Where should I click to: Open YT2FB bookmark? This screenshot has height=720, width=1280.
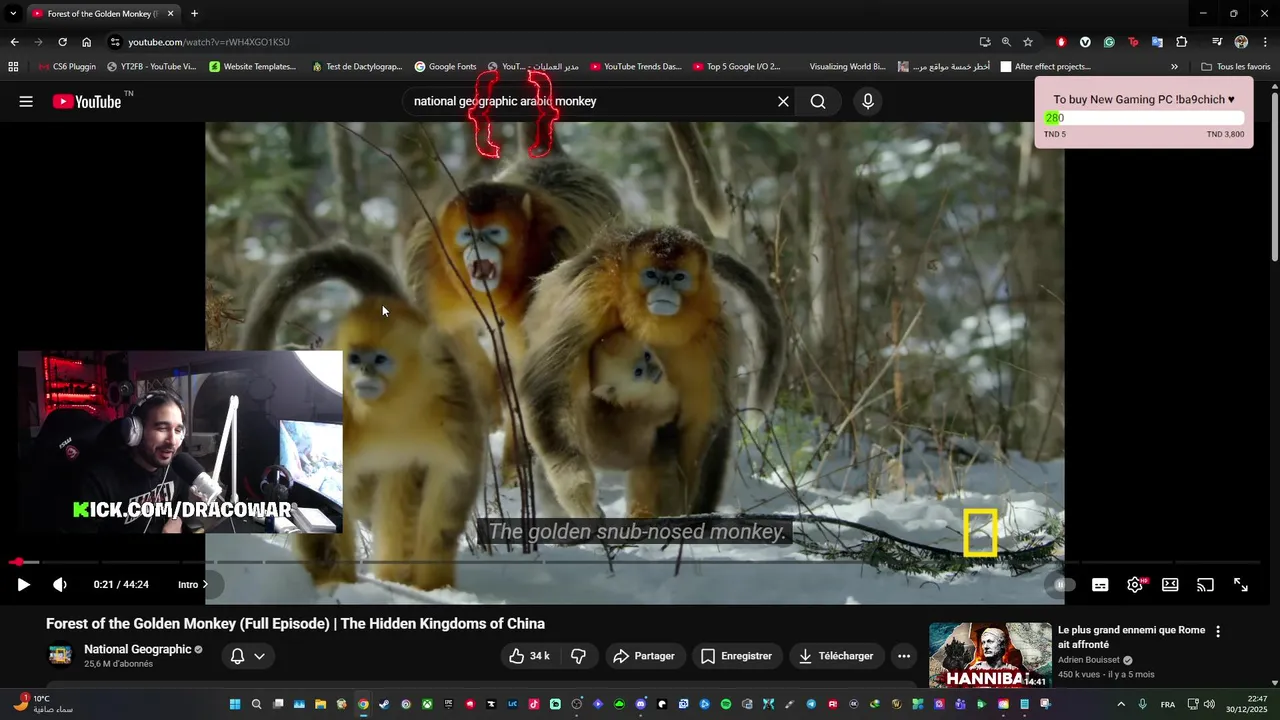click(x=151, y=67)
